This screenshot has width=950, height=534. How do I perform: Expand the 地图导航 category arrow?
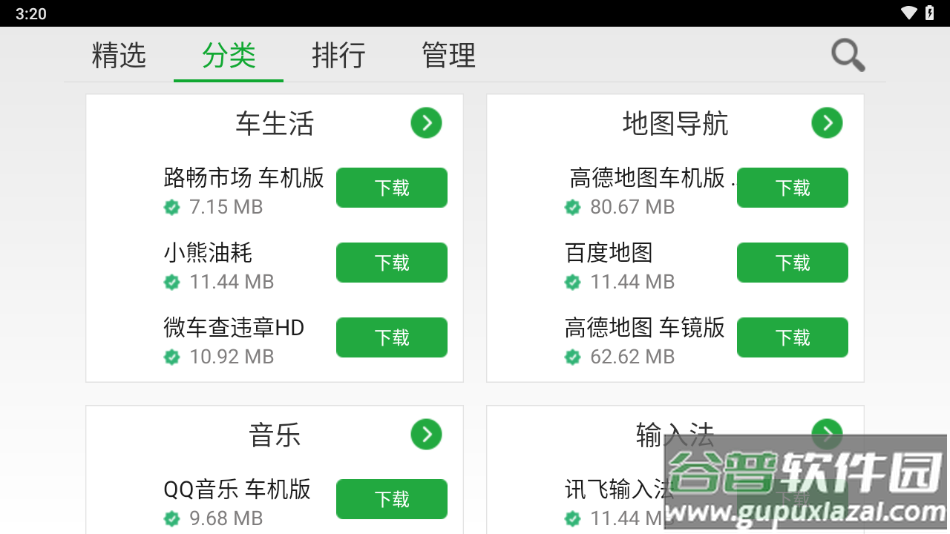(827, 123)
